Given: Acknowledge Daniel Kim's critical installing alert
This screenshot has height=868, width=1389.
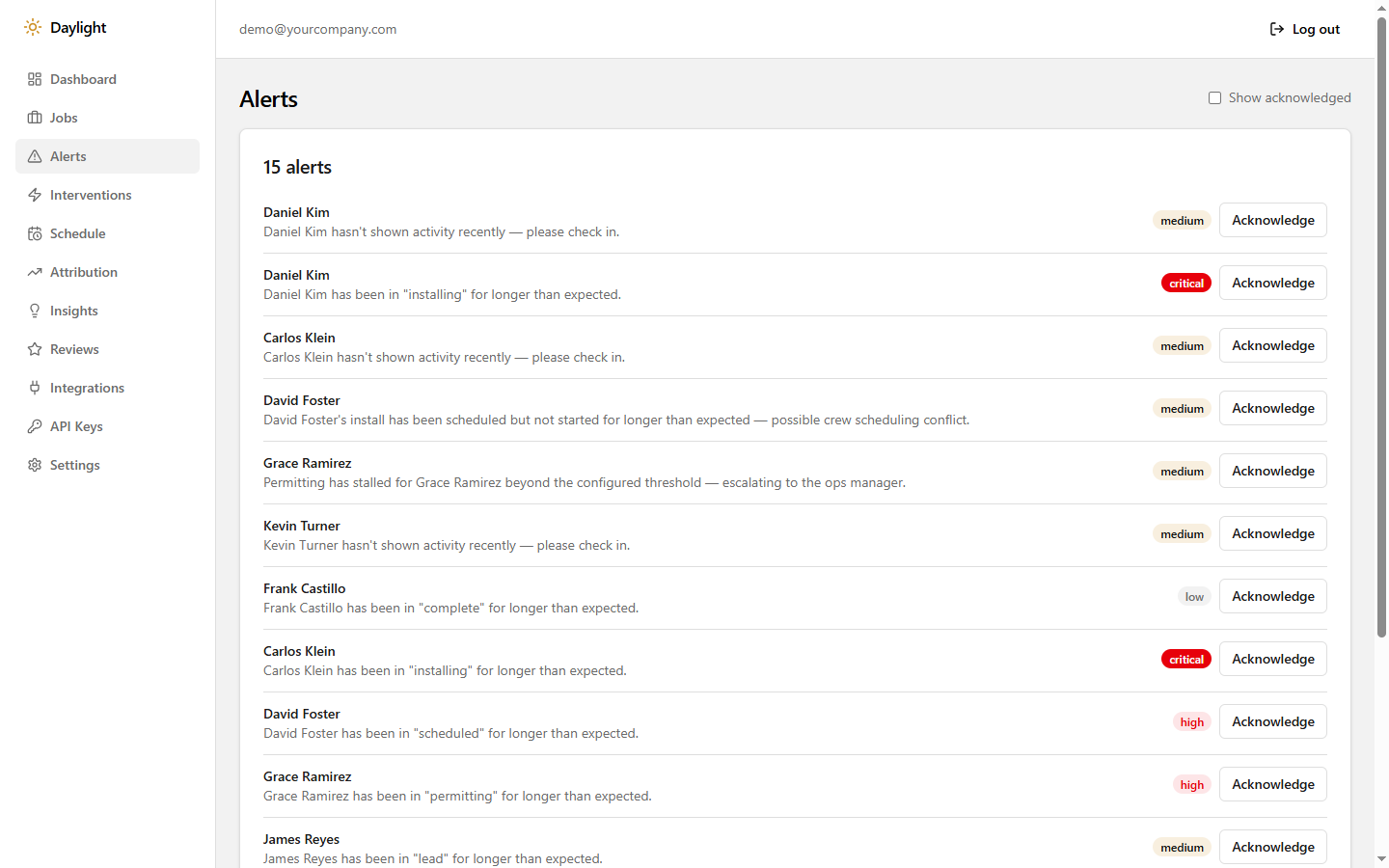Looking at the screenshot, I should coord(1273,283).
